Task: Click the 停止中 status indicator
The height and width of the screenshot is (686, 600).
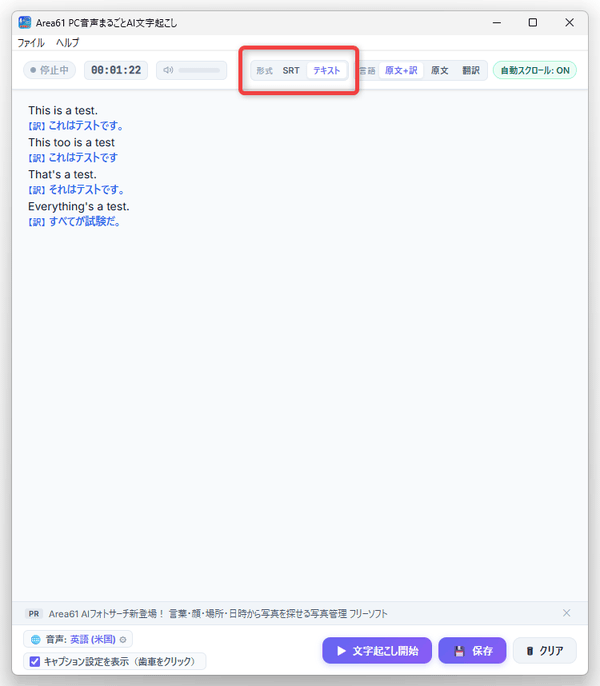Action: click(49, 70)
